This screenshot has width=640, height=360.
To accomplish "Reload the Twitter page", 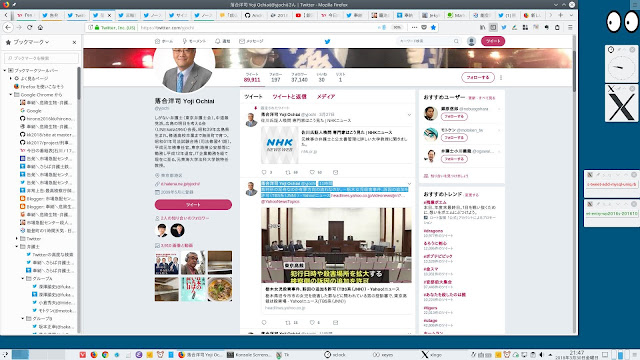I will 29,27.
